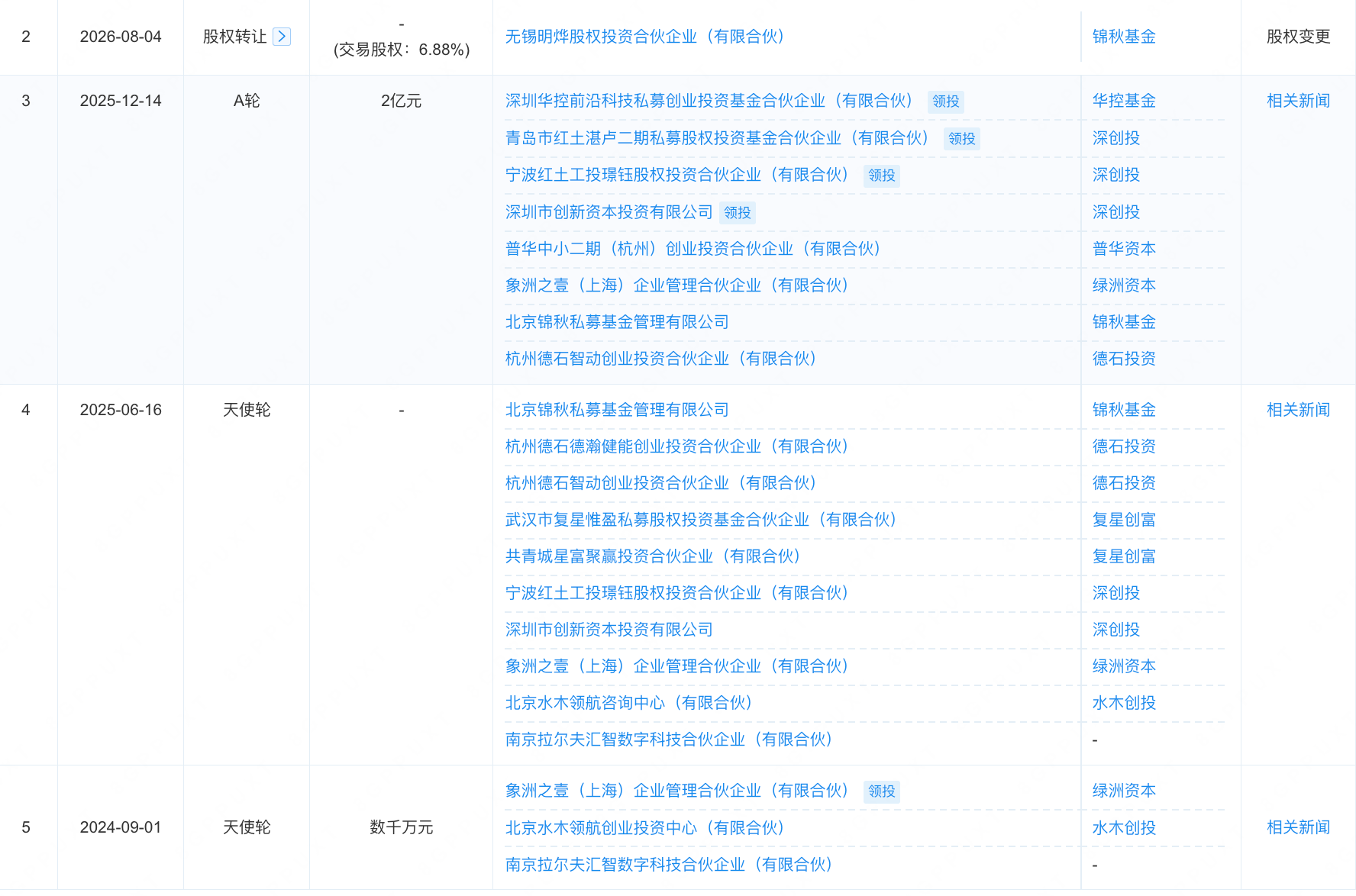Open 深圳市创新资本投资有限公司 in A轮 round
1356x896 pixels.
click(609, 212)
